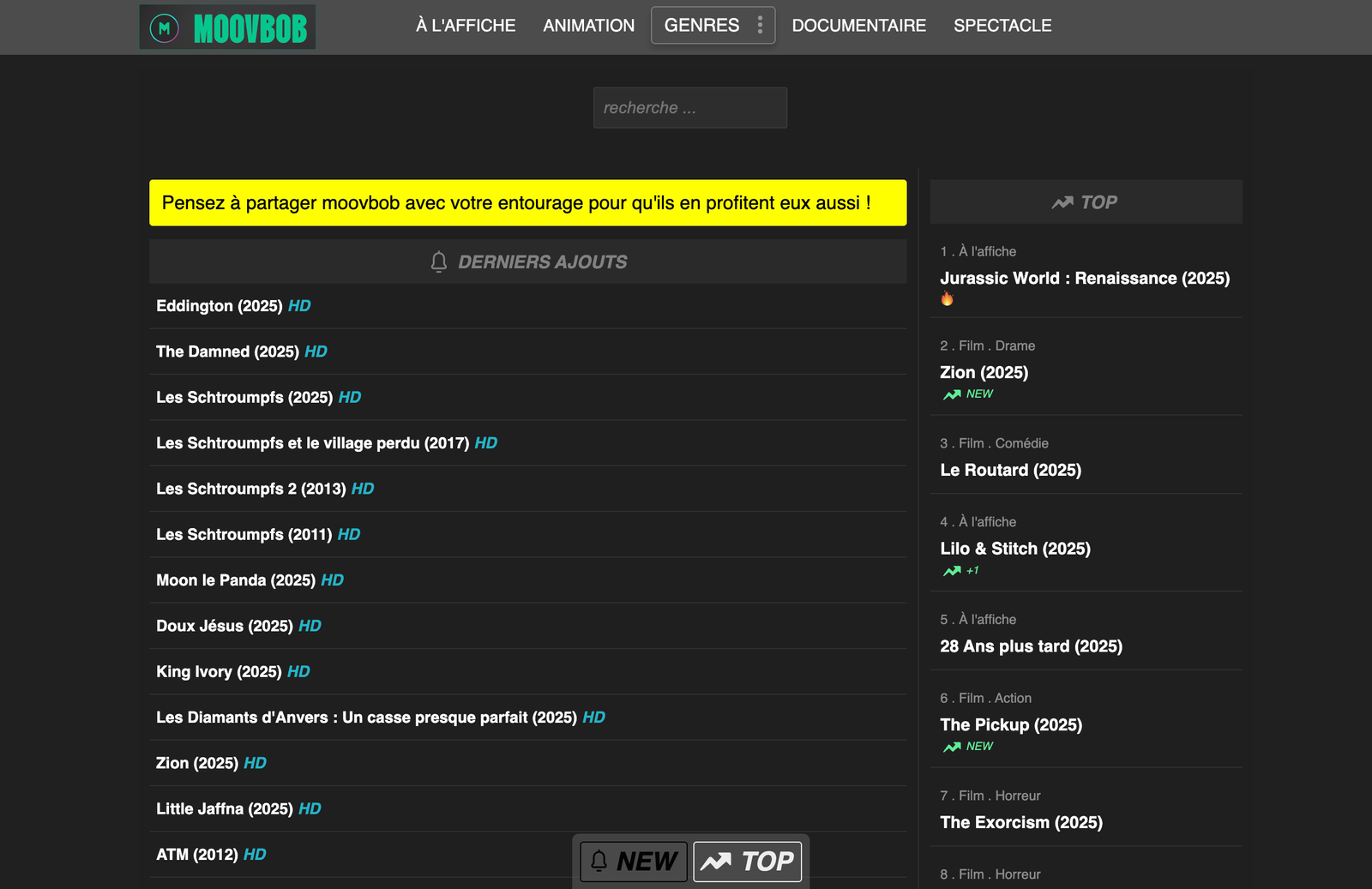The height and width of the screenshot is (889, 1372).
Task: Click '1 . À l'affiche' label
Action: pos(978,251)
